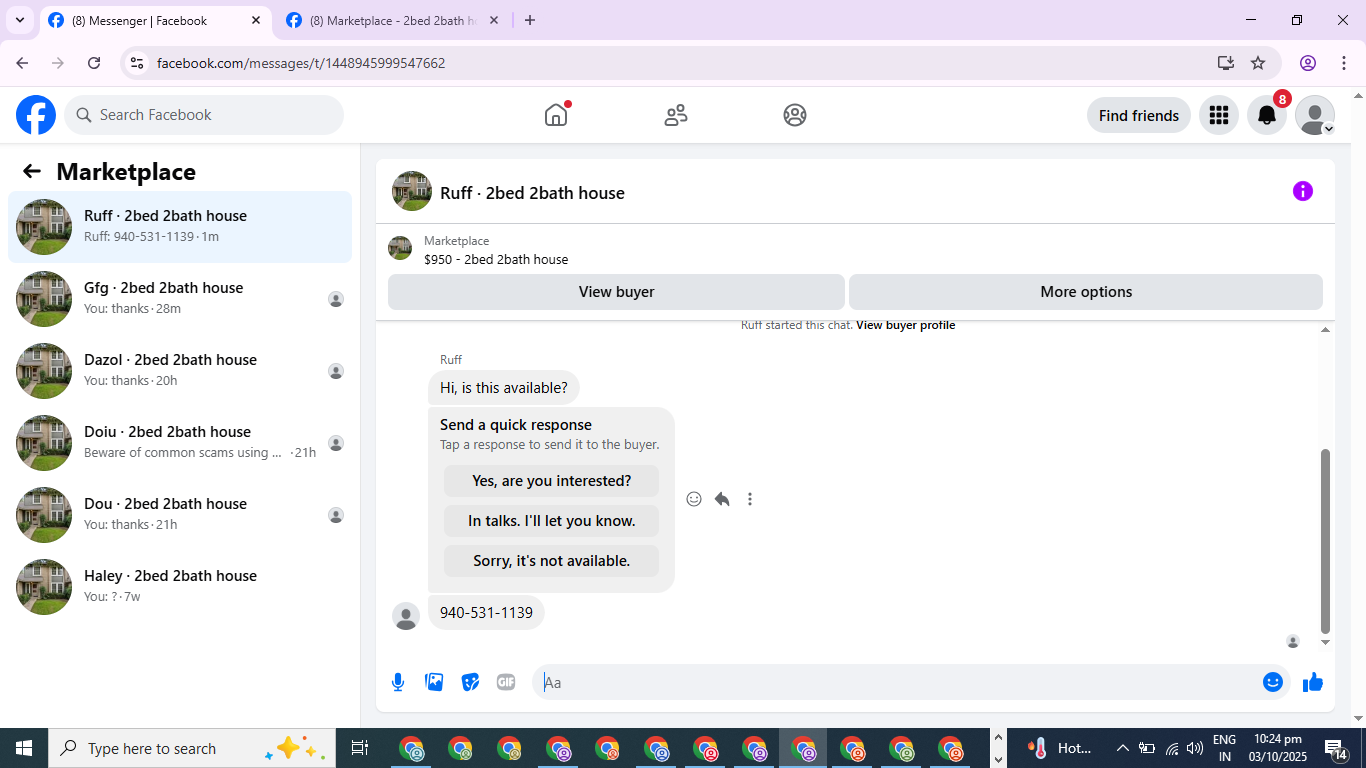This screenshot has height=768, width=1366.
Task: Bookmark this page with the star icon
Action: tap(1258, 63)
